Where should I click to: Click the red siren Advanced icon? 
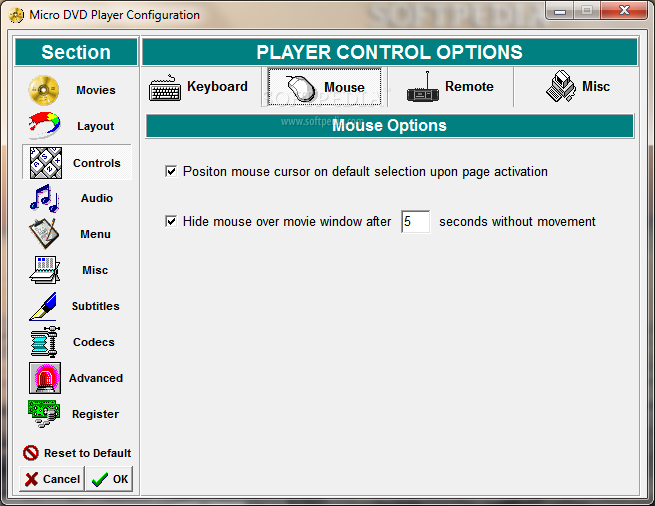point(45,378)
